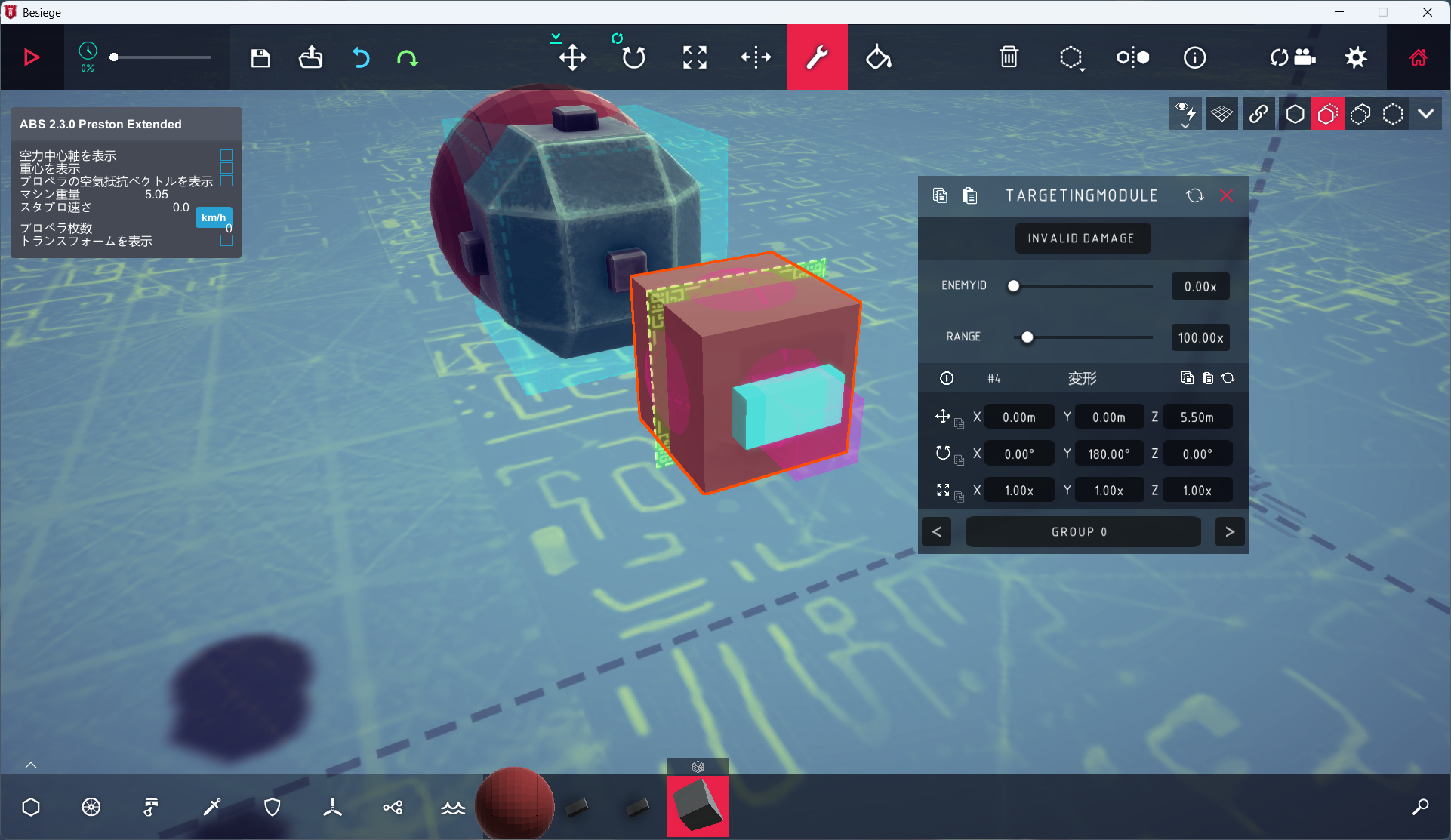Select the translate move tool
This screenshot has width=1451, height=840.
tap(572, 57)
